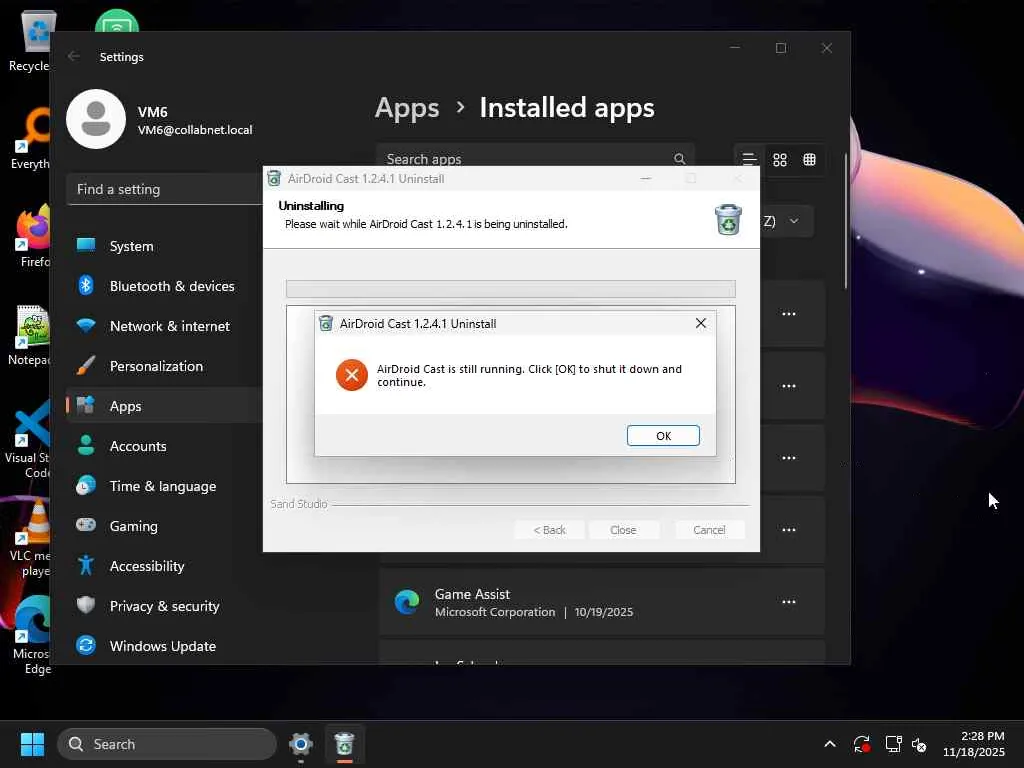Open Network & internet settings

[165, 326]
